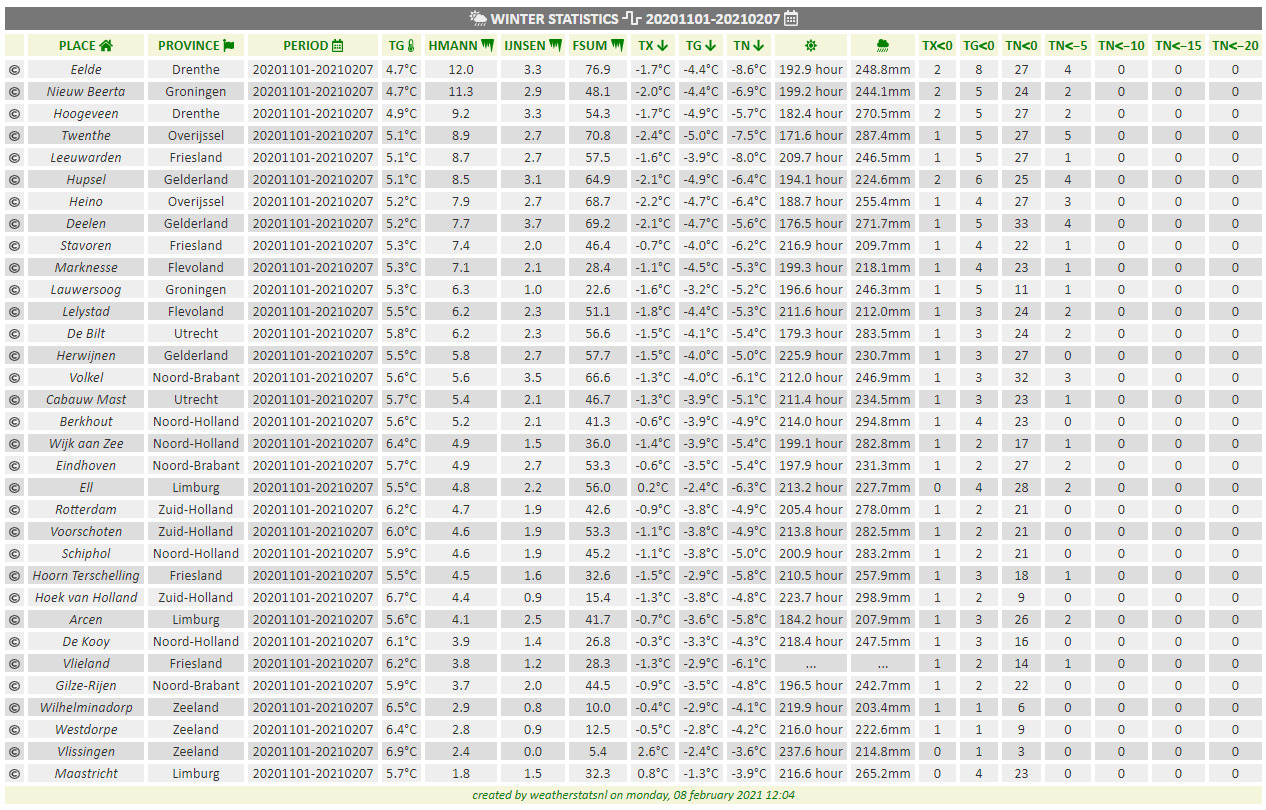Select the place name Wilhelminadorp
Viewport: 1266px width, 810px height.
86,708
